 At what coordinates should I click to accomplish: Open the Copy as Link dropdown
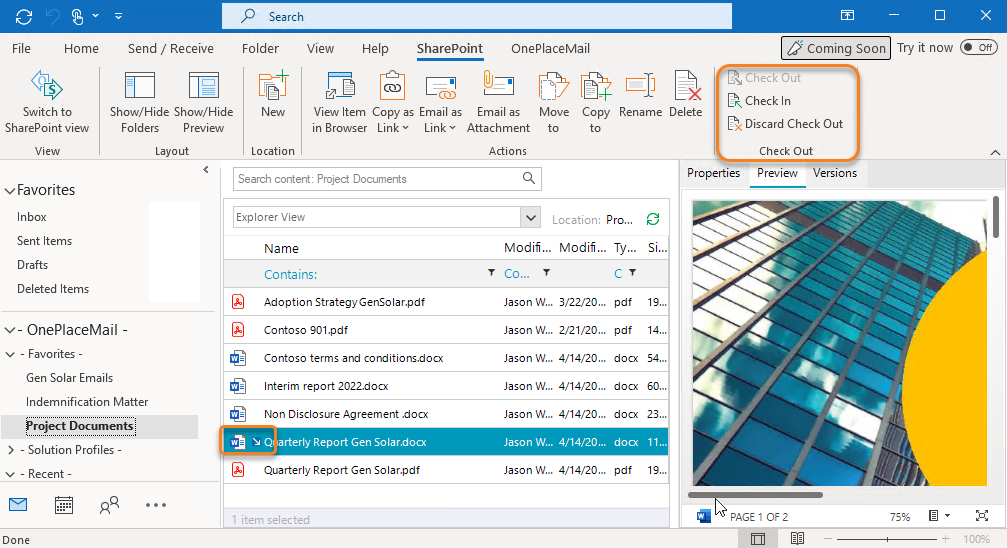392,119
